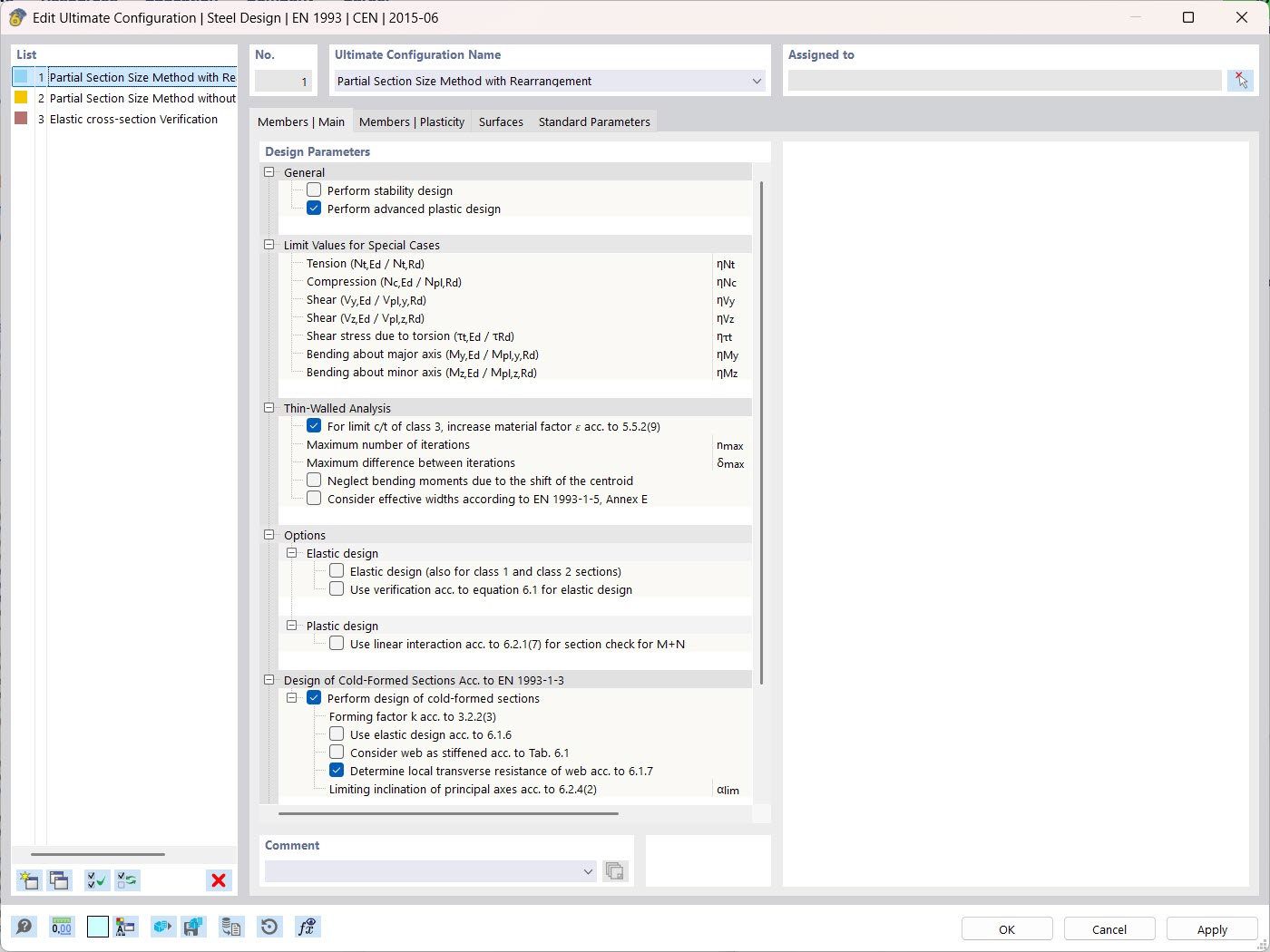Open the help question mark icon
This screenshot has height=952, width=1270.
click(24, 927)
